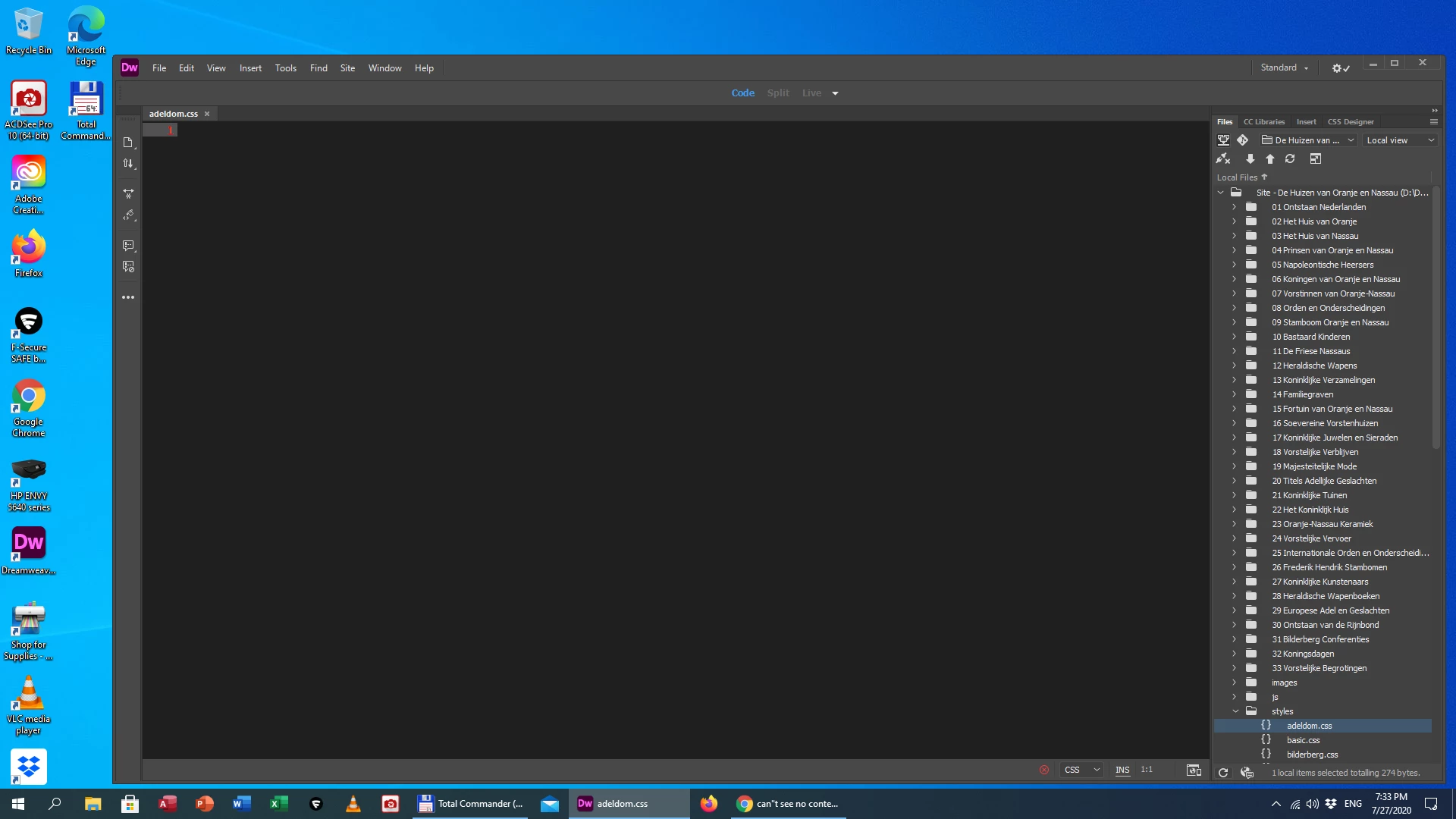Open the Local view dropdown
The height and width of the screenshot is (819, 1456).
click(x=1400, y=140)
